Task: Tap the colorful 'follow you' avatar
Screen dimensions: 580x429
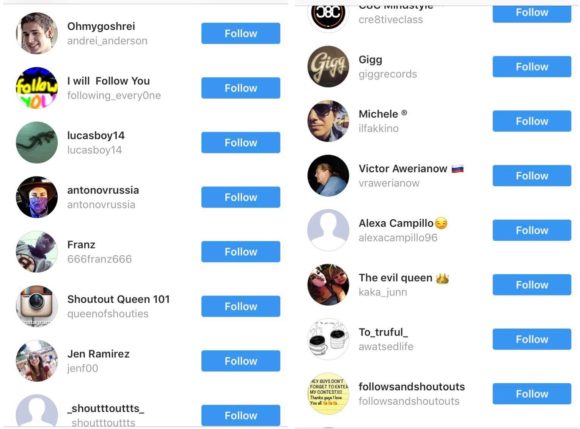Action: click(x=37, y=88)
